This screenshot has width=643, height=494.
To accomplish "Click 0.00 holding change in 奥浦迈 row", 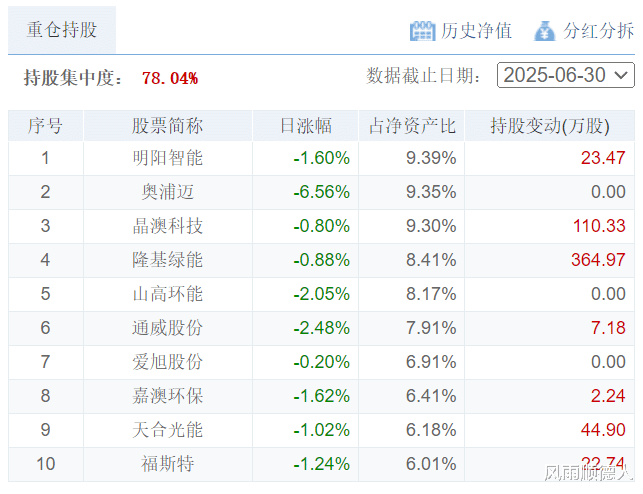I will tap(608, 192).
